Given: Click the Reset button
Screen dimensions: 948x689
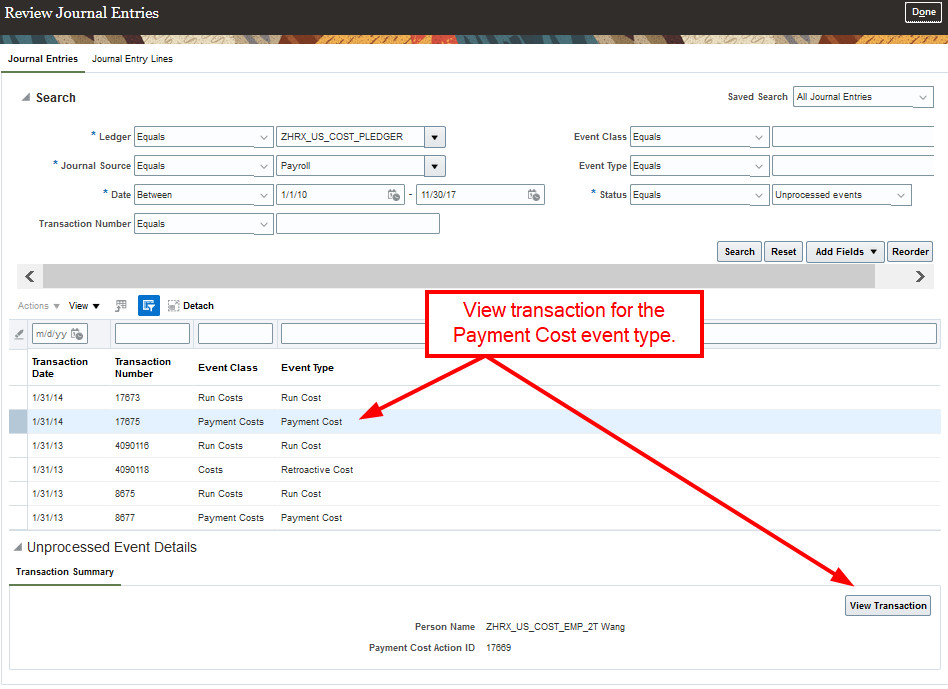Looking at the screenshot, I should point(784,251).
